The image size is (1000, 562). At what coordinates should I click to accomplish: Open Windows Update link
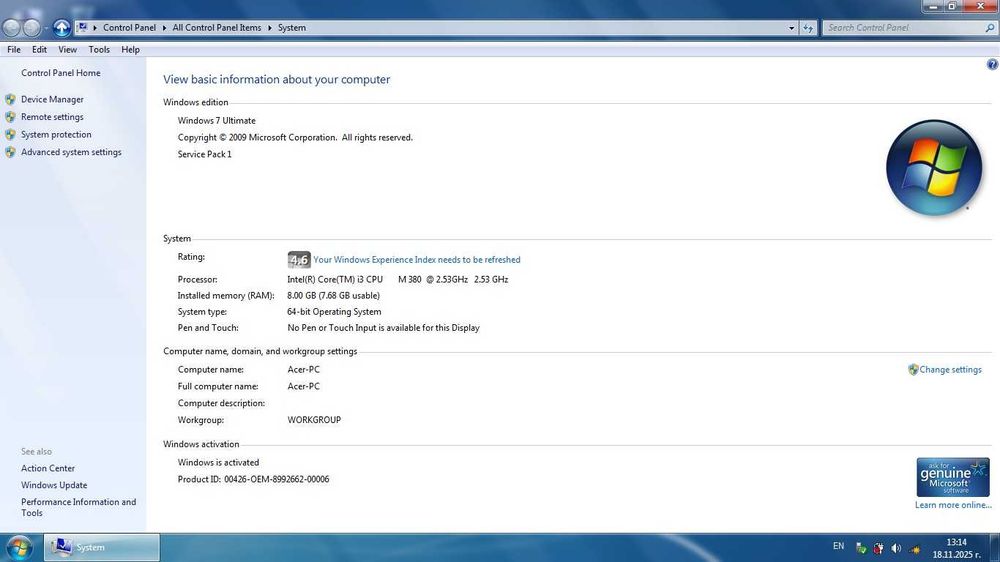tap(54, 485)
